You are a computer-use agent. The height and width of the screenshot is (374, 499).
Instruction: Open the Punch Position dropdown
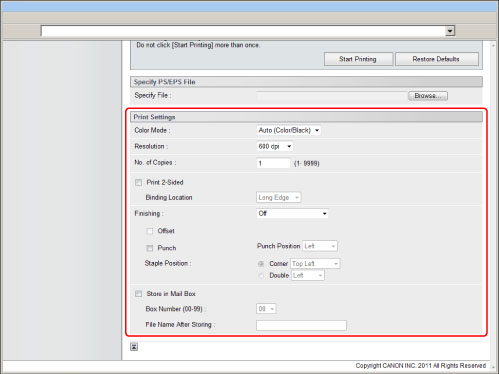coord(320,246)
